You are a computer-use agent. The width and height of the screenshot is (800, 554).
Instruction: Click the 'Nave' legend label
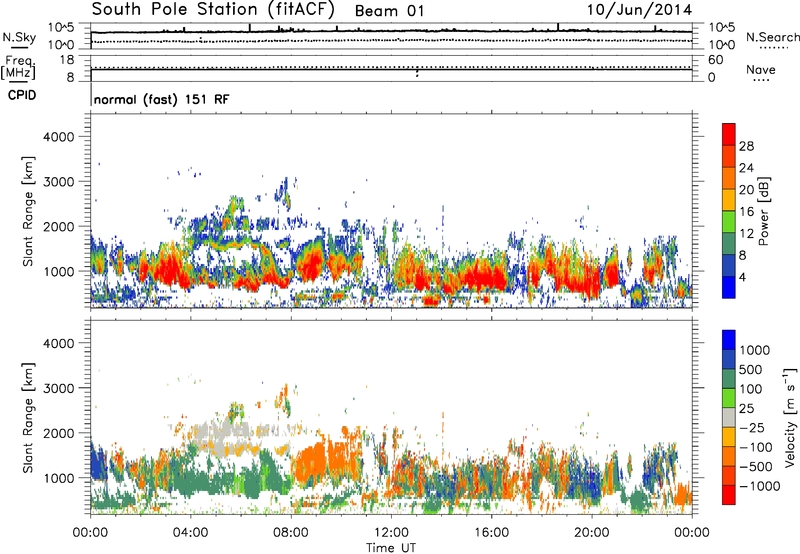tap(761, 70)
